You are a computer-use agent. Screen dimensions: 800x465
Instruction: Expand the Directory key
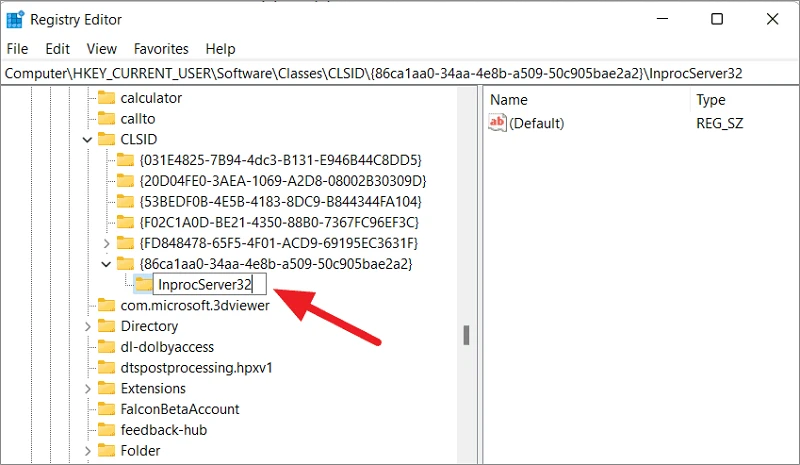coord(87,326)
